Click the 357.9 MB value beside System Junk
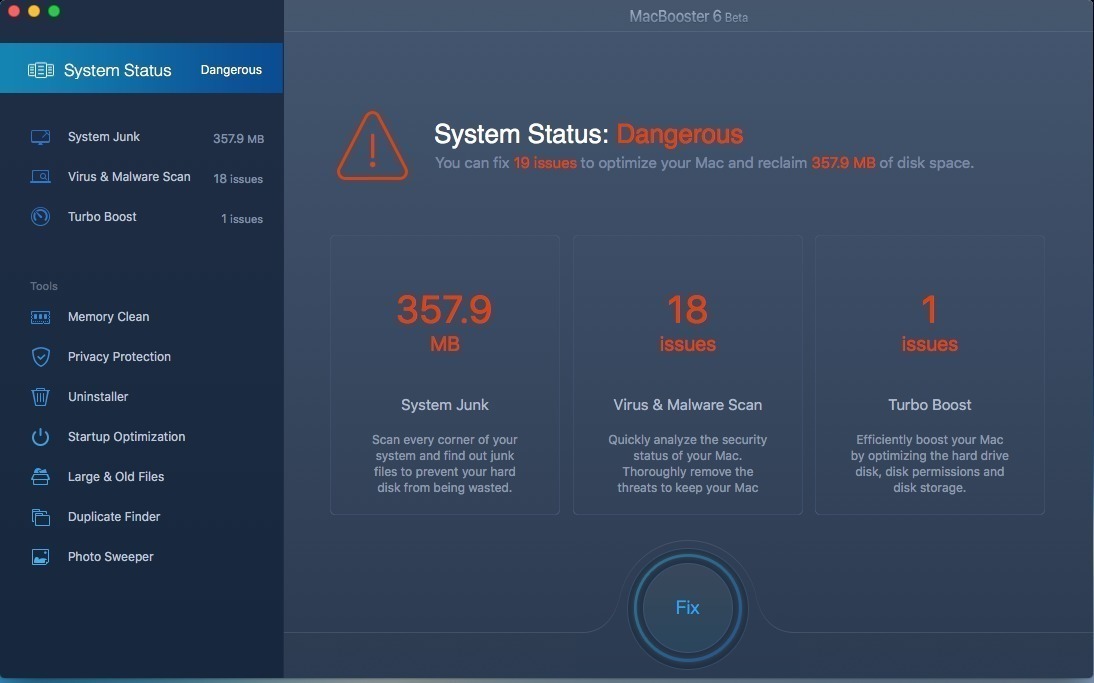This screenshot has width=1094, height=683. click(239, 139)
